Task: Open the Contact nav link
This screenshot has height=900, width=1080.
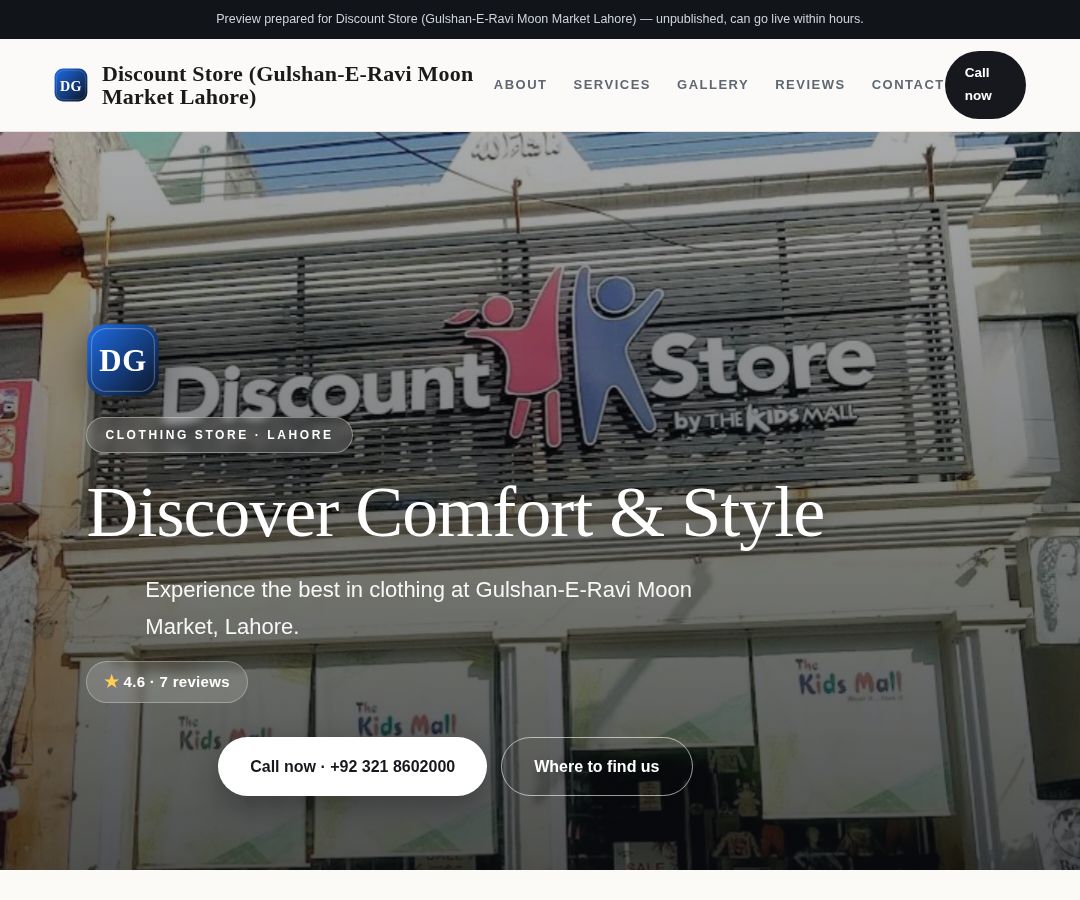Action: [x=908, y=85]
